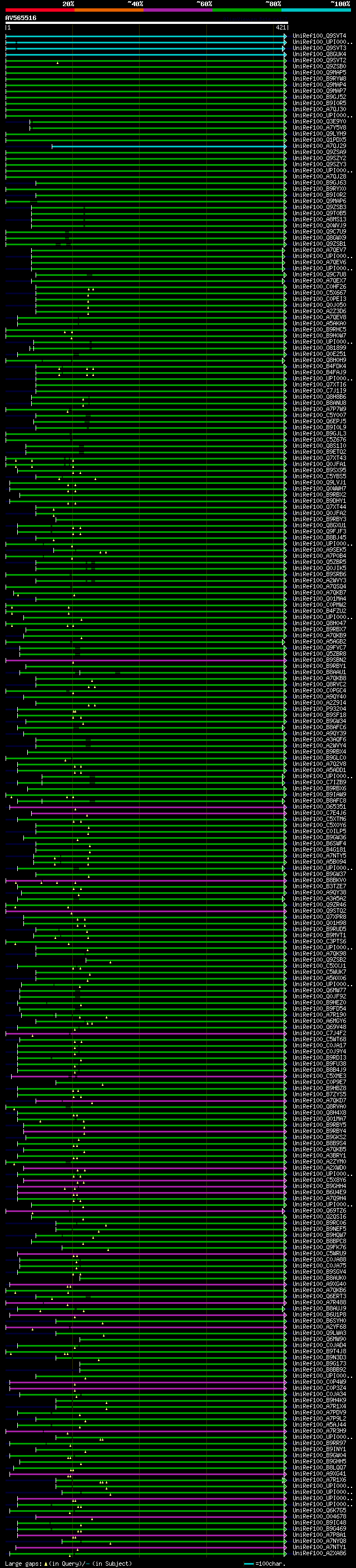Viewport: 356px width, 1568px height.
Task: Open hit UniRef100_A7QJ29
Action: tap(319, 146)
